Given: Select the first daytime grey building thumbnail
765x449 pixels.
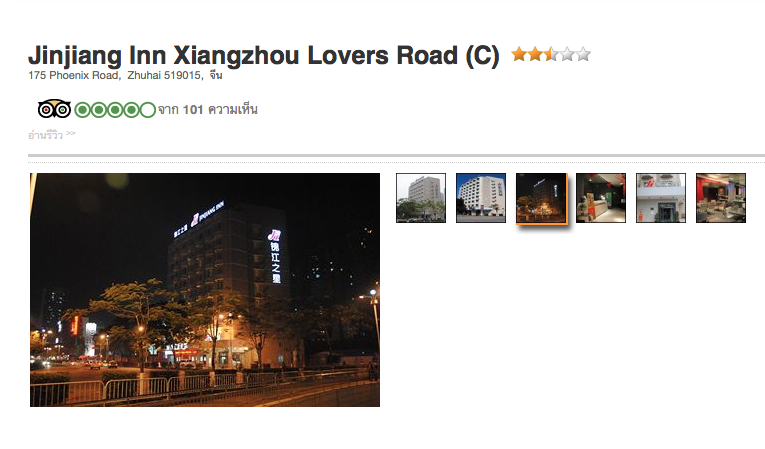Looking at the screenshot, I should coord(421,198).
